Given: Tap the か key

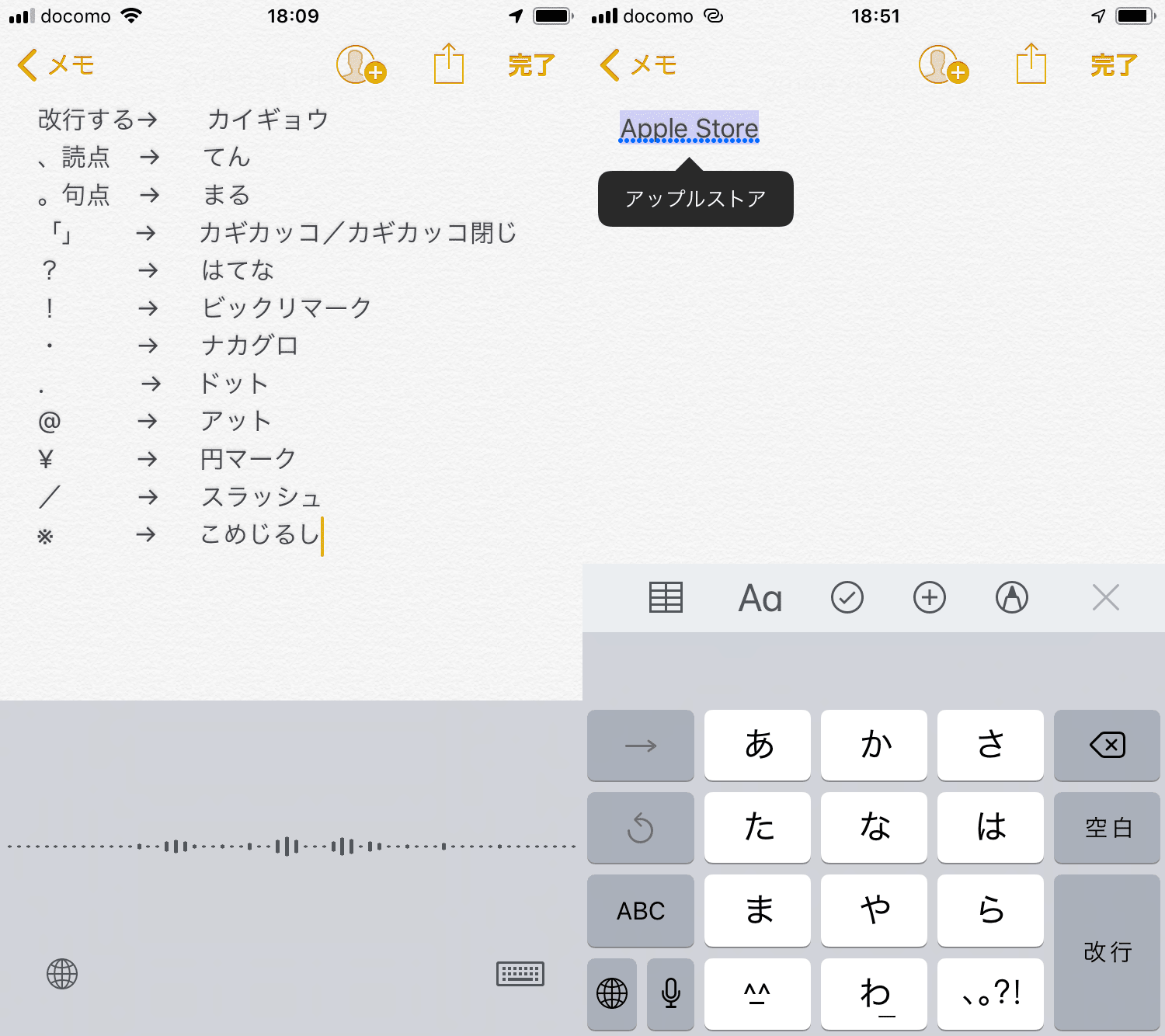Looking at the screenshot, I should [874, 746].
